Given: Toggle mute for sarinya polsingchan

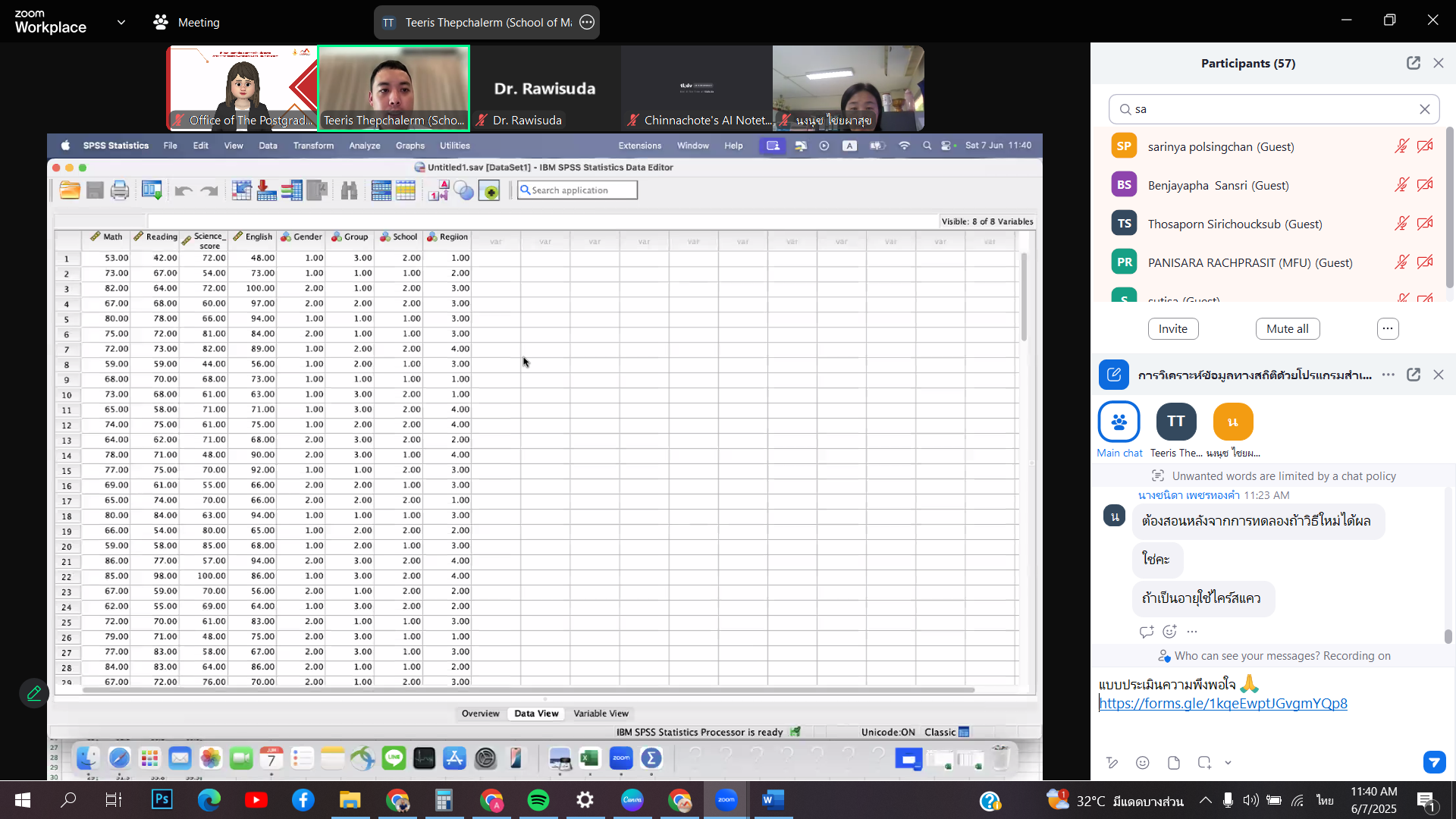Looking at the screenshot, I should click(1401, 146).
